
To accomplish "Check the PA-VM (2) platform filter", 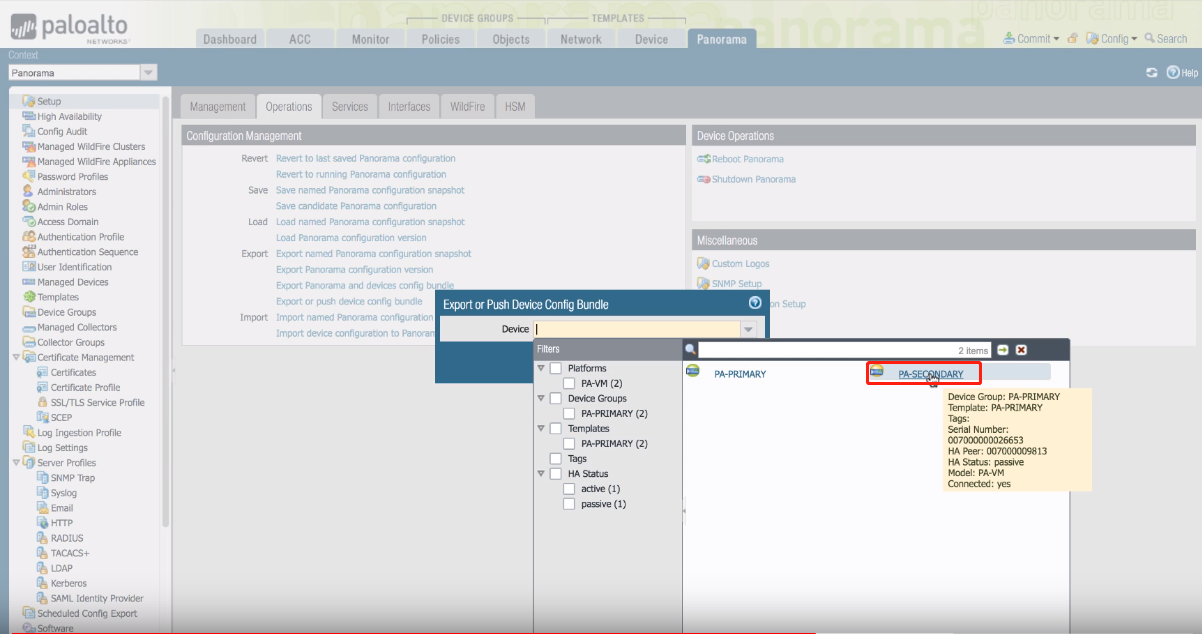I will coord(569,384).
